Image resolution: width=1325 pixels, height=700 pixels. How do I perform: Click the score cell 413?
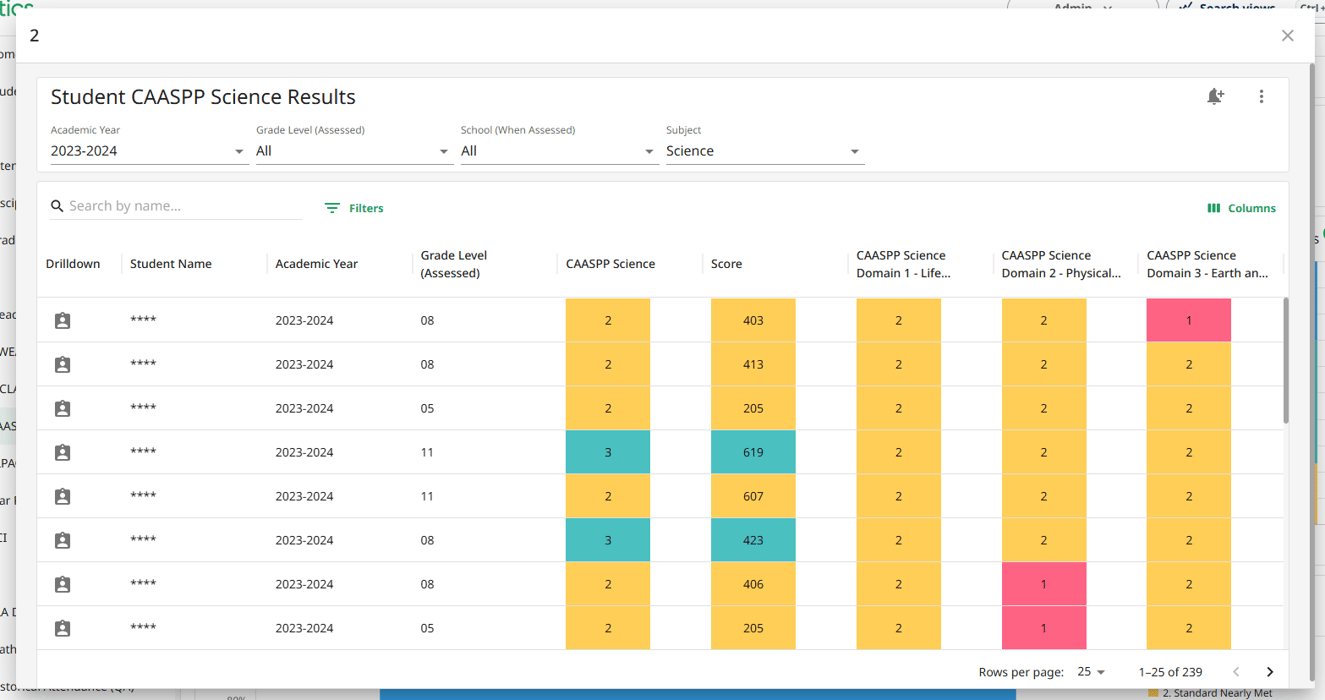click(x=753, y=365)
